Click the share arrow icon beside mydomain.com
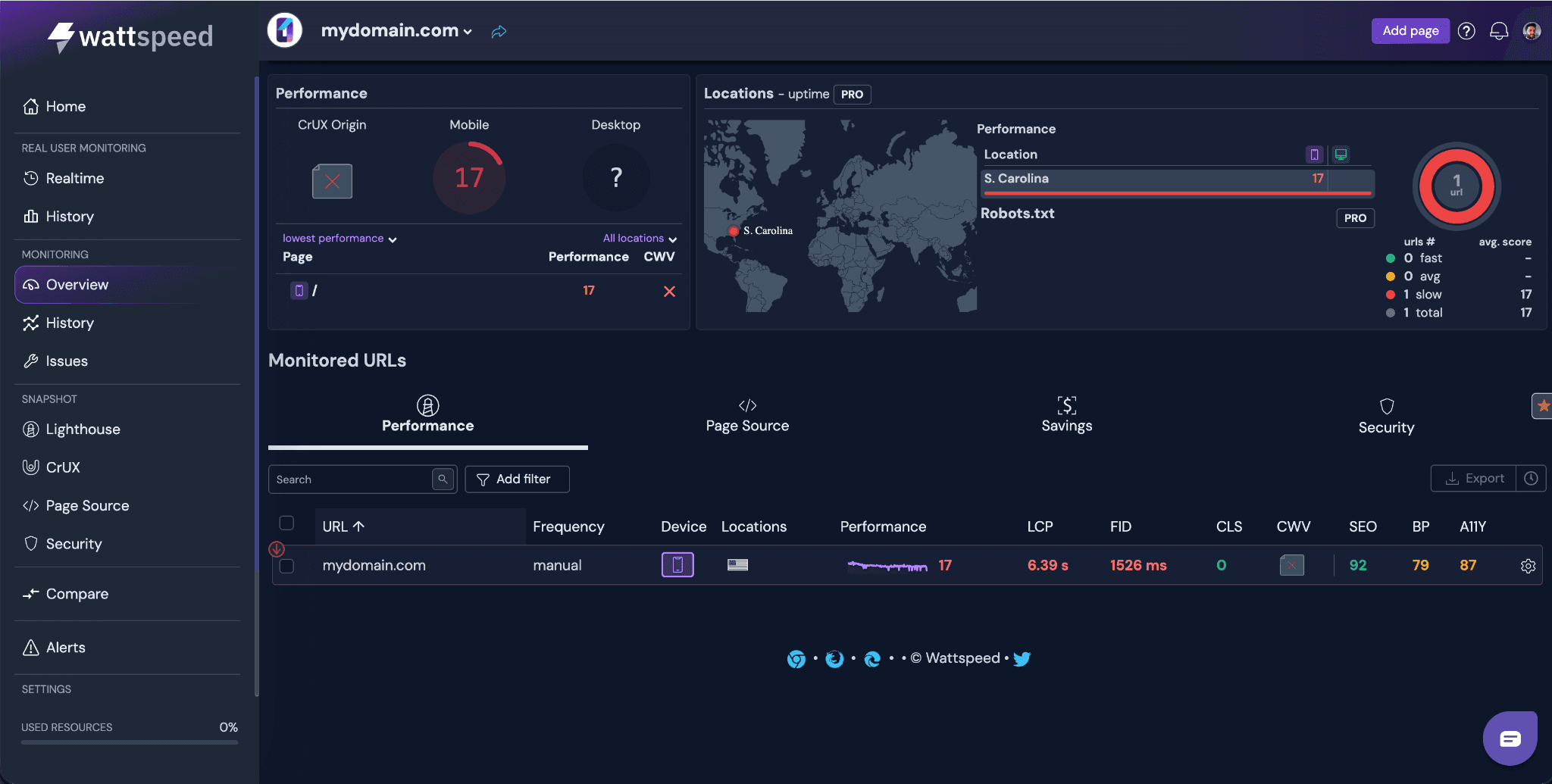Screen dimensions: 1552x784 point(499,31)
